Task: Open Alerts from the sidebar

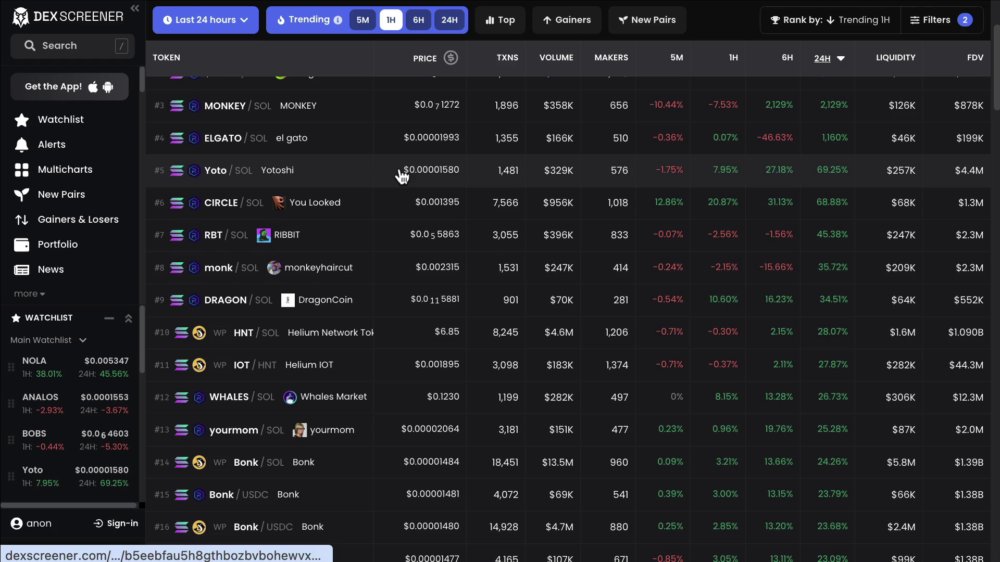Action: pos(51,144)
